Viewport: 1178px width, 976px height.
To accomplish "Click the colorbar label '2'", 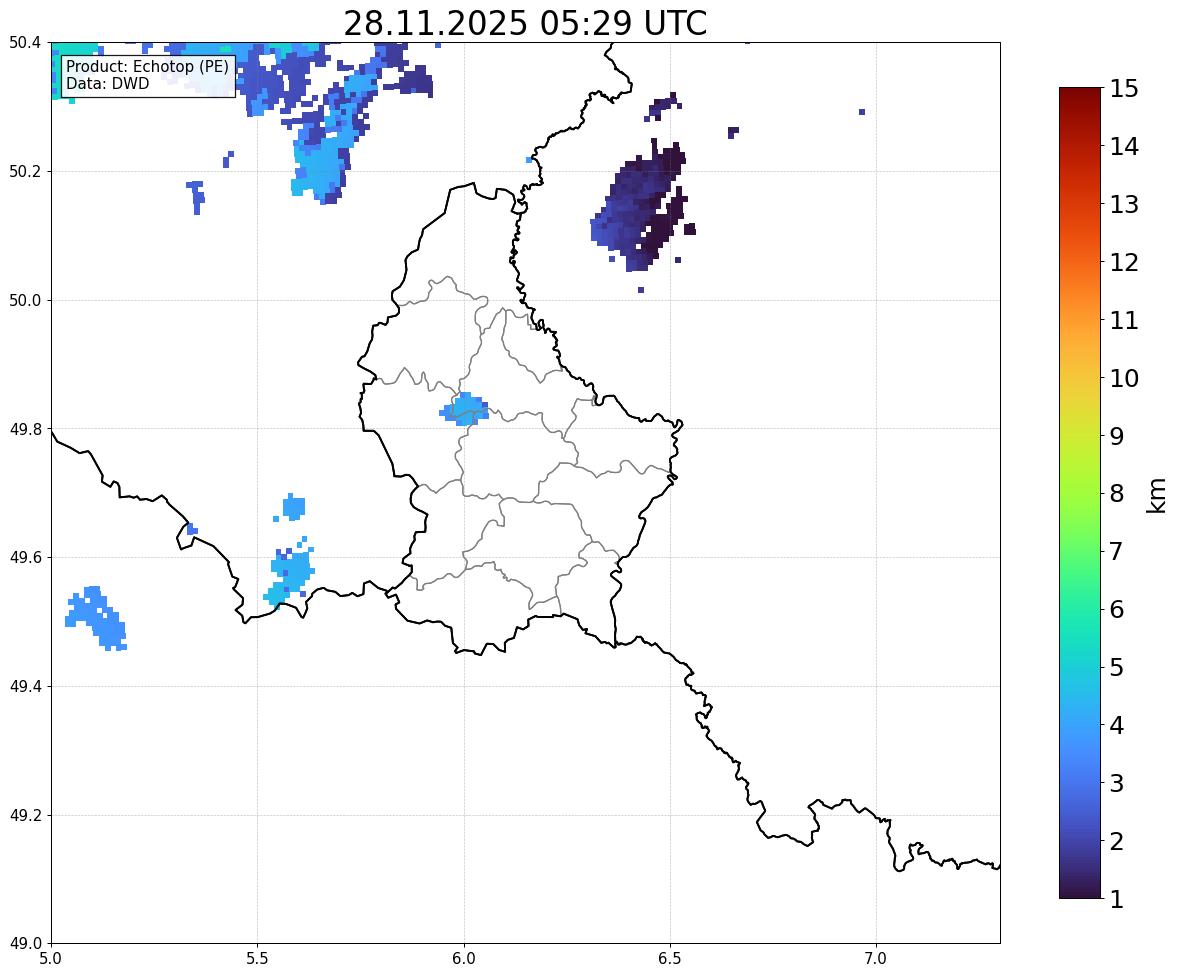I will tap(1117, 841).
